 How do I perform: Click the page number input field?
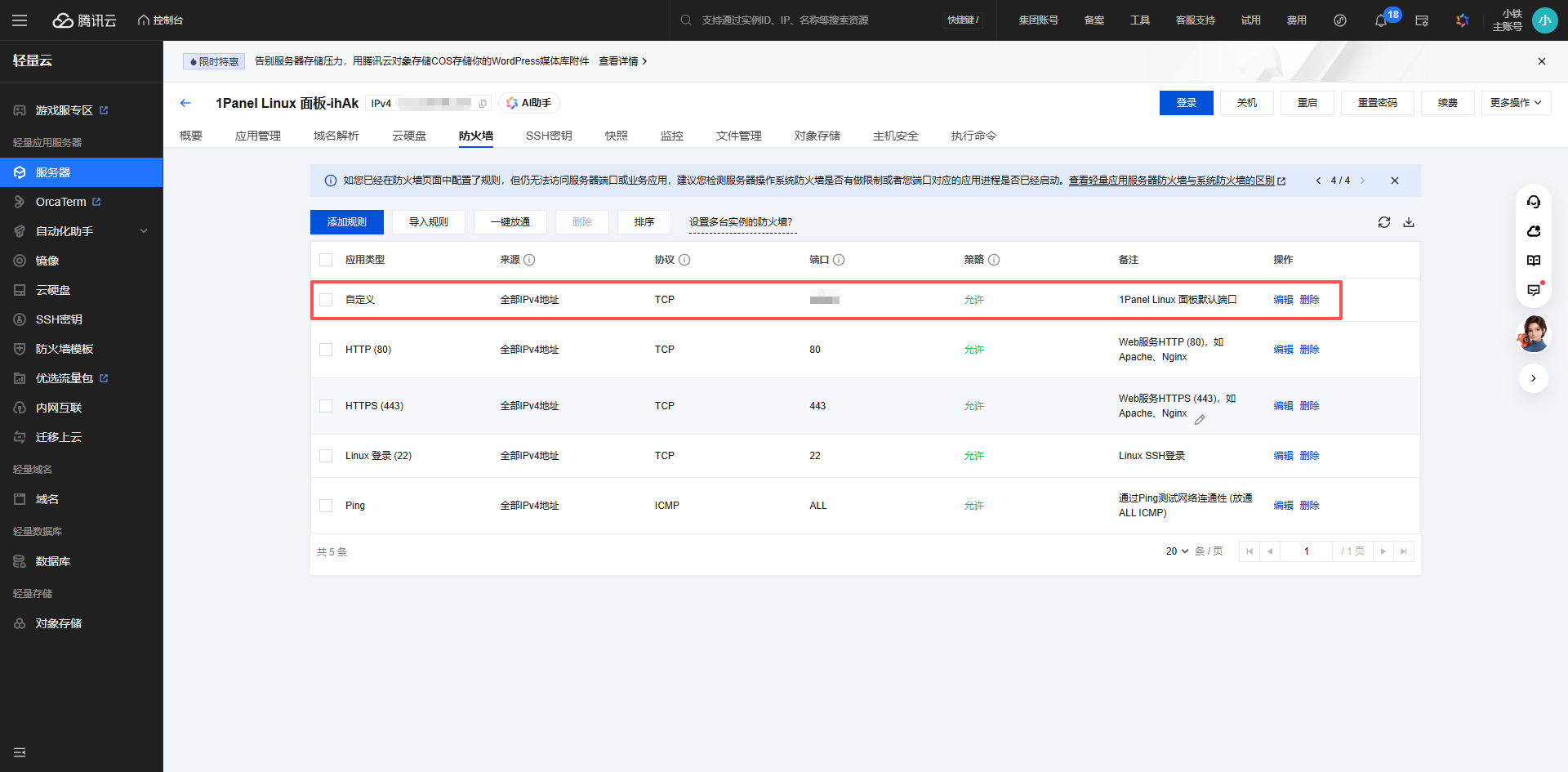click(1306, 551)
